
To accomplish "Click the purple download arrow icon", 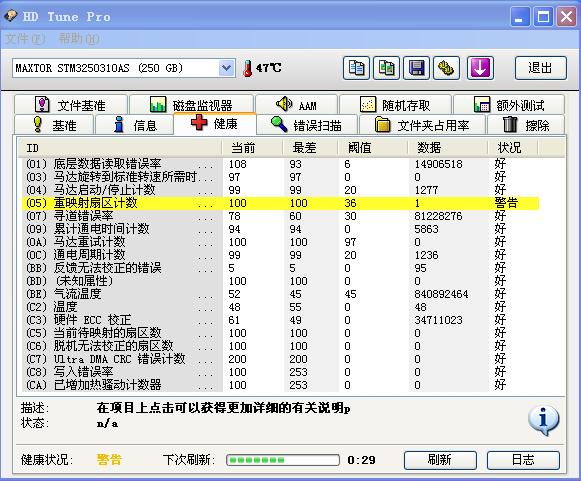I will coord(480,68).
